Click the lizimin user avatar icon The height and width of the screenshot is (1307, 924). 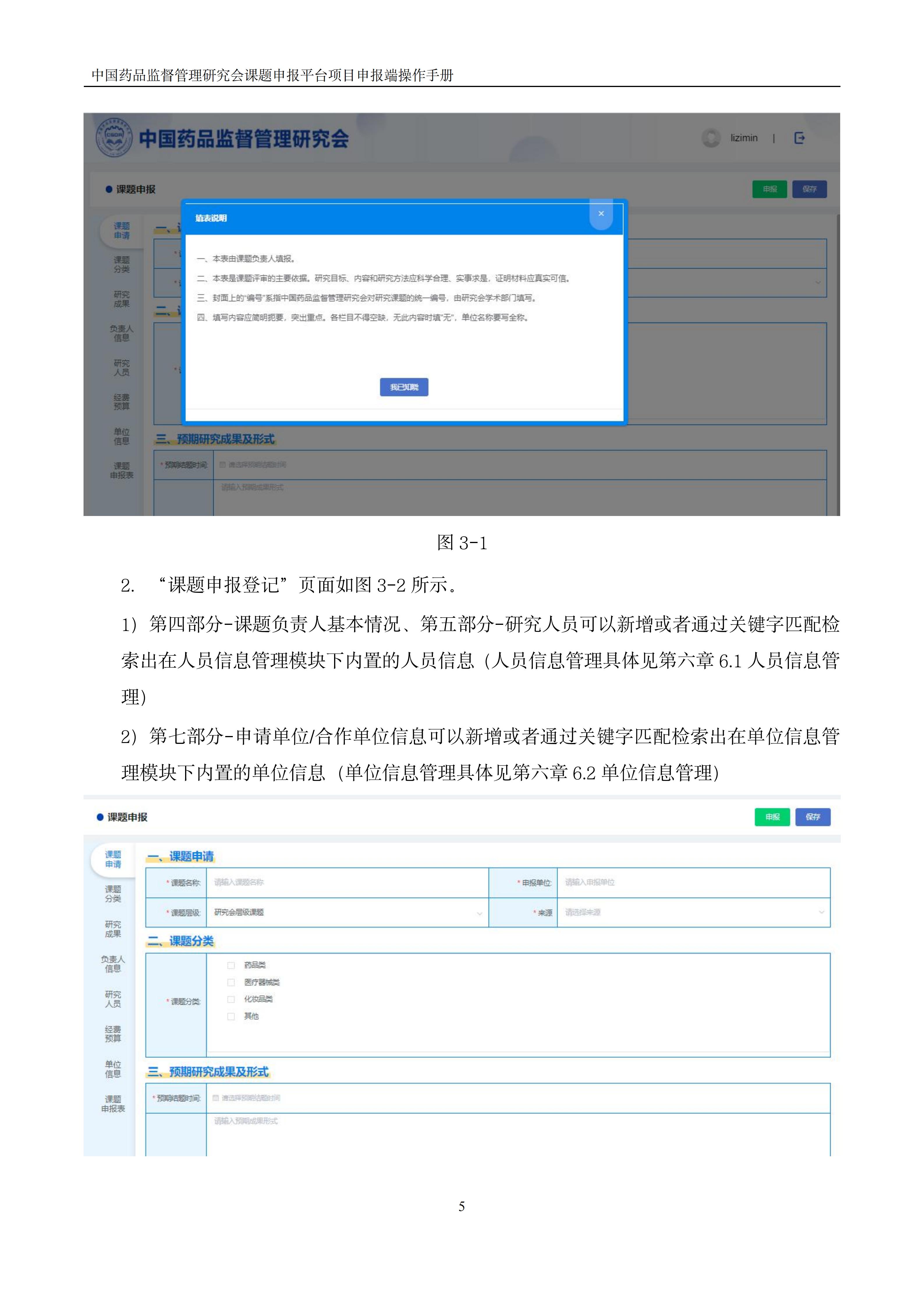coord(710,138)
